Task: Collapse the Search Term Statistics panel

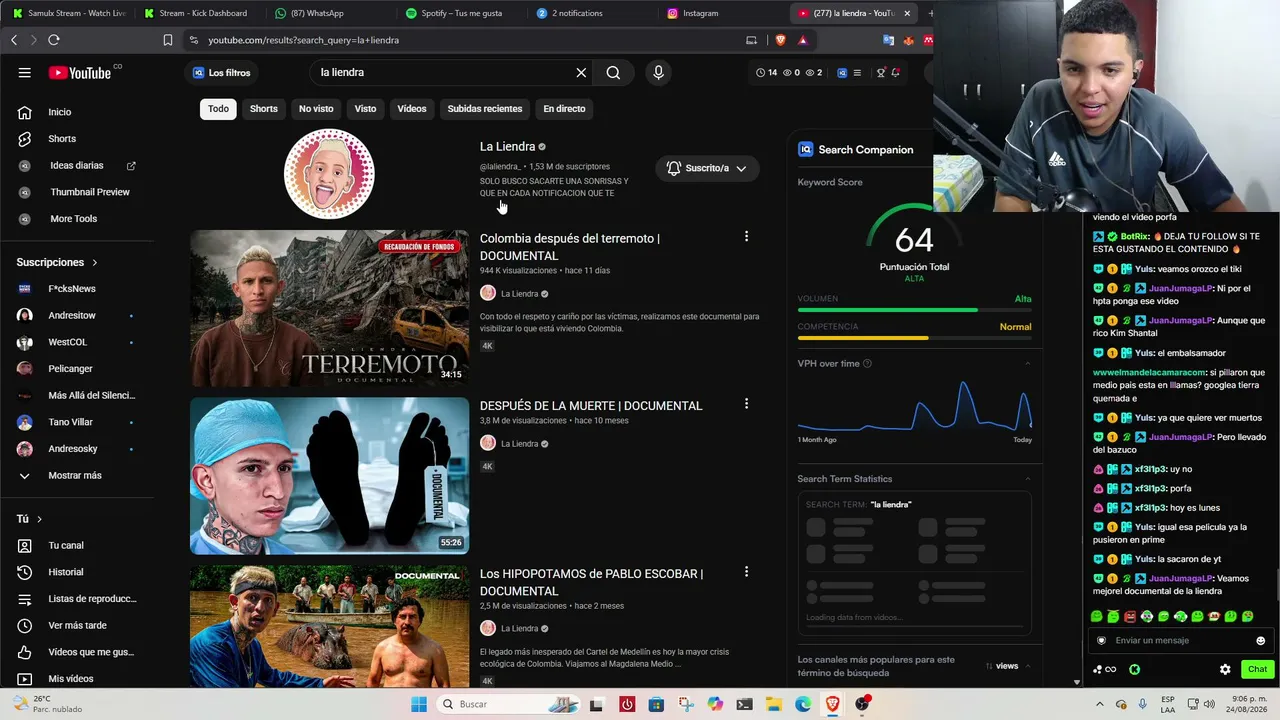Action: click(x=1027, y=479)
